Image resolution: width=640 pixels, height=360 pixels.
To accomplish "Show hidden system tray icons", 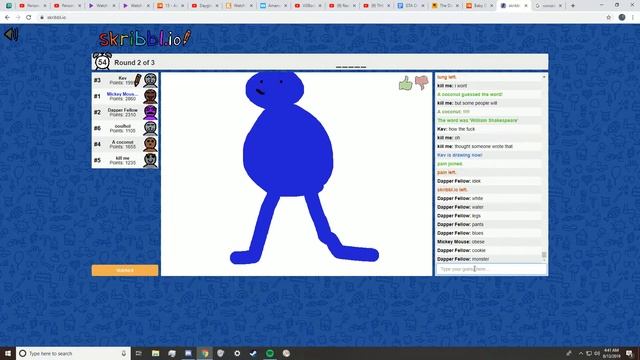I will 580,353.
